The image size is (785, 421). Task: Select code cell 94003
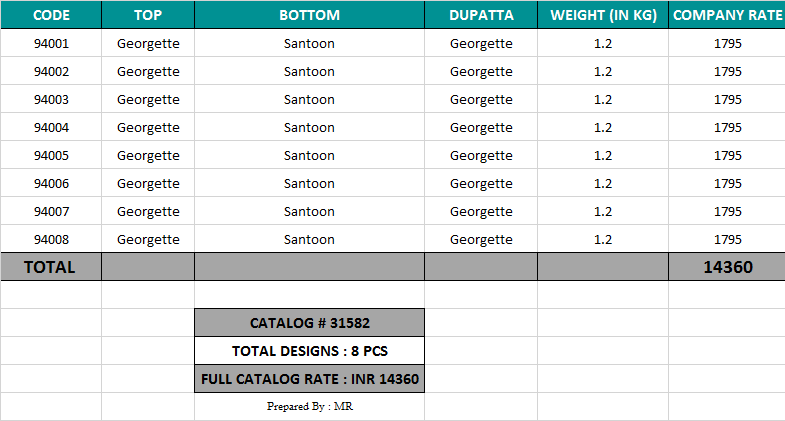[x=51, y=99]
